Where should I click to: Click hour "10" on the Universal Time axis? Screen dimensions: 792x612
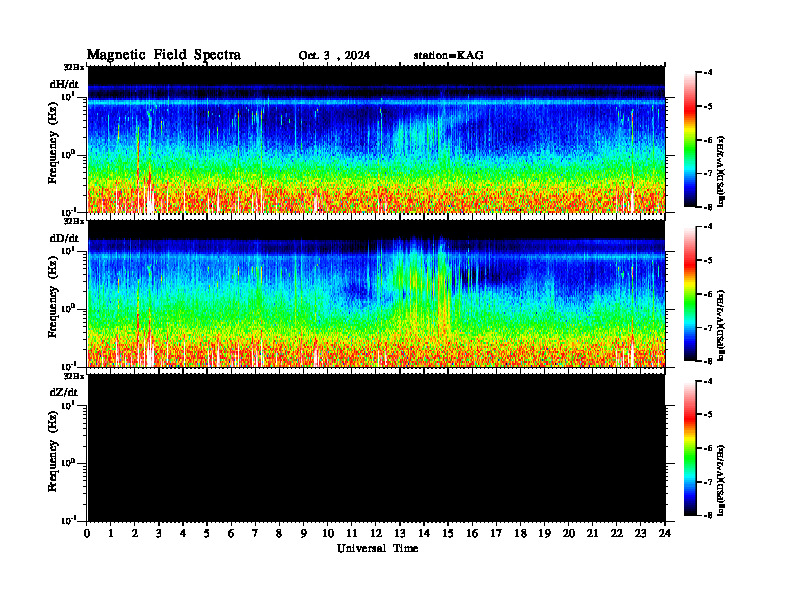coord(328,533)
